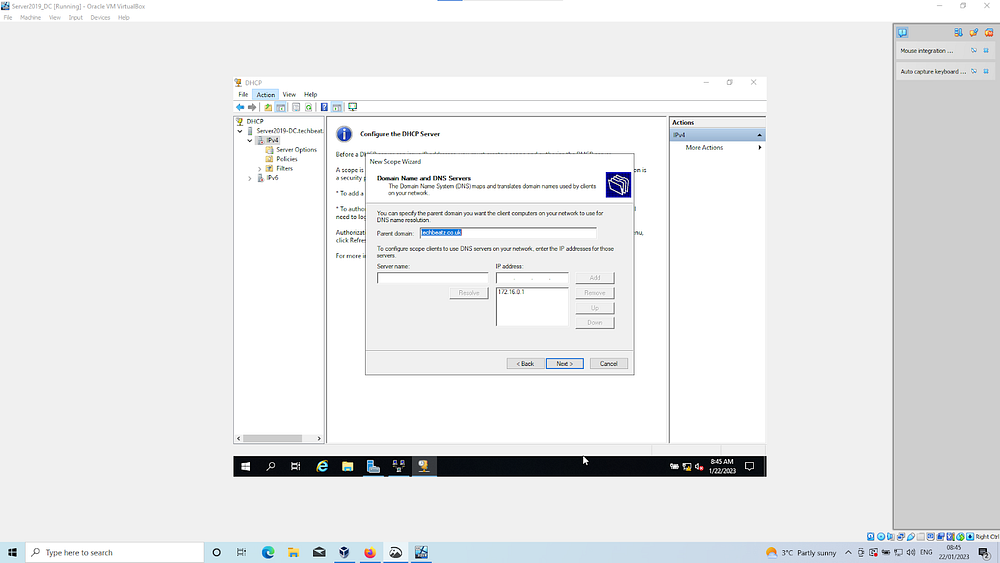Click the tree pane horizontal scrollbar

pos(272,439)
